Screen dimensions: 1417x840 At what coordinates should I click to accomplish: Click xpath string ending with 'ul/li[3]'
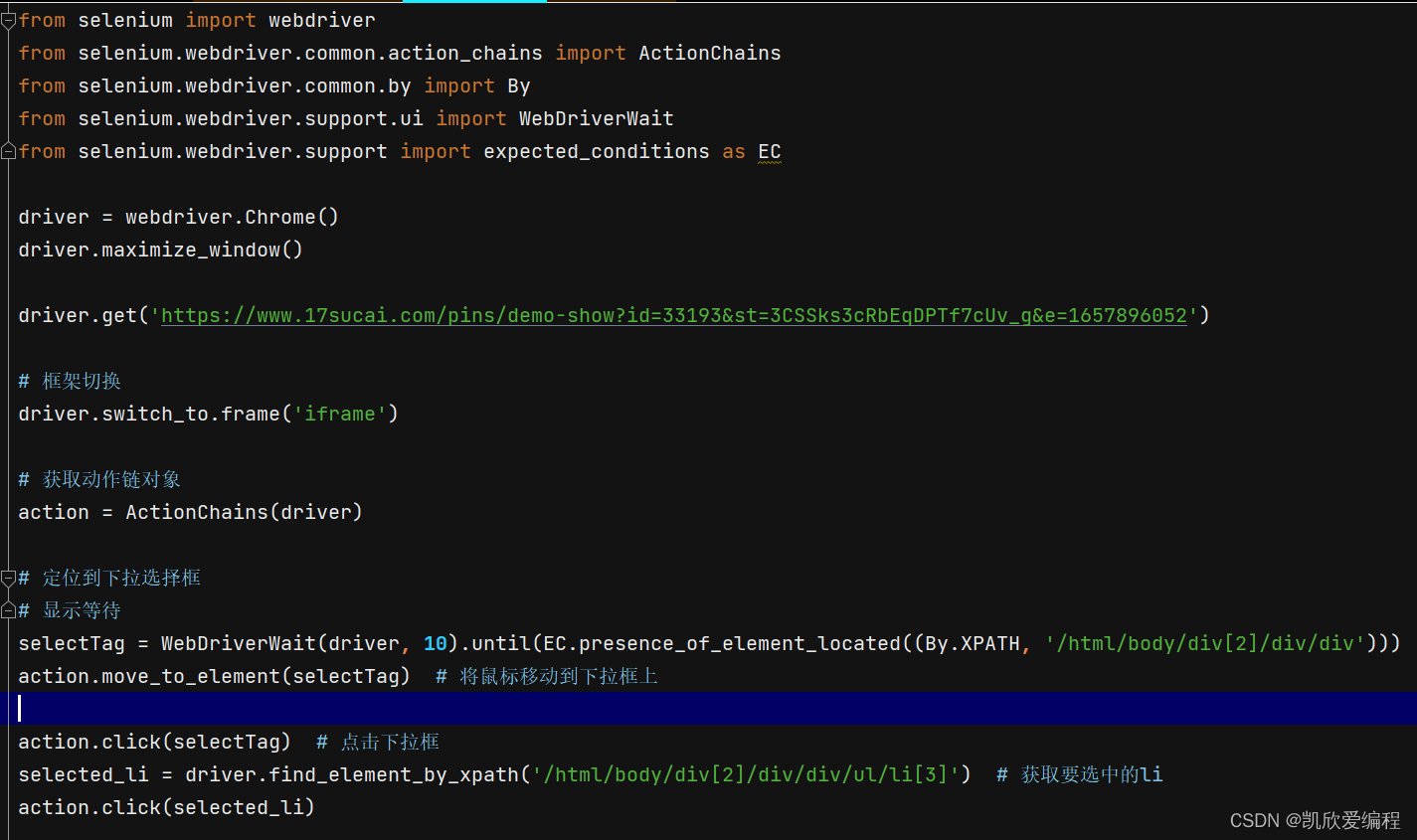[746, 775]
